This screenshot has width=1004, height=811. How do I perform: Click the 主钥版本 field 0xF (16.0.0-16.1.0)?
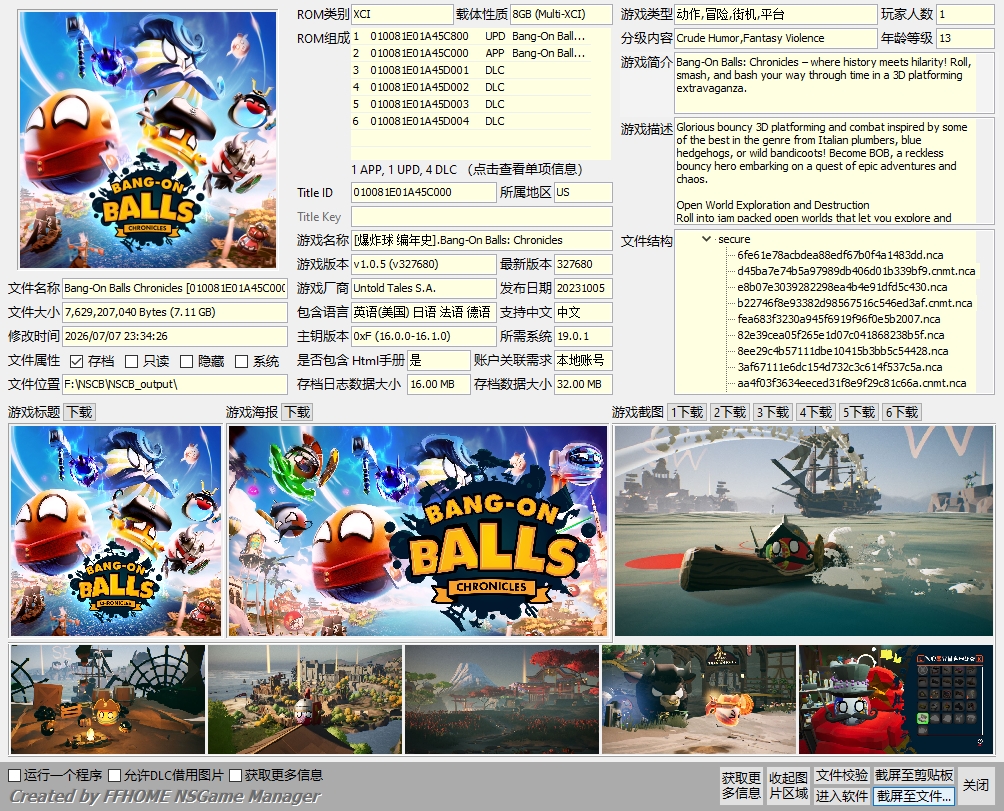click(423, 337)
